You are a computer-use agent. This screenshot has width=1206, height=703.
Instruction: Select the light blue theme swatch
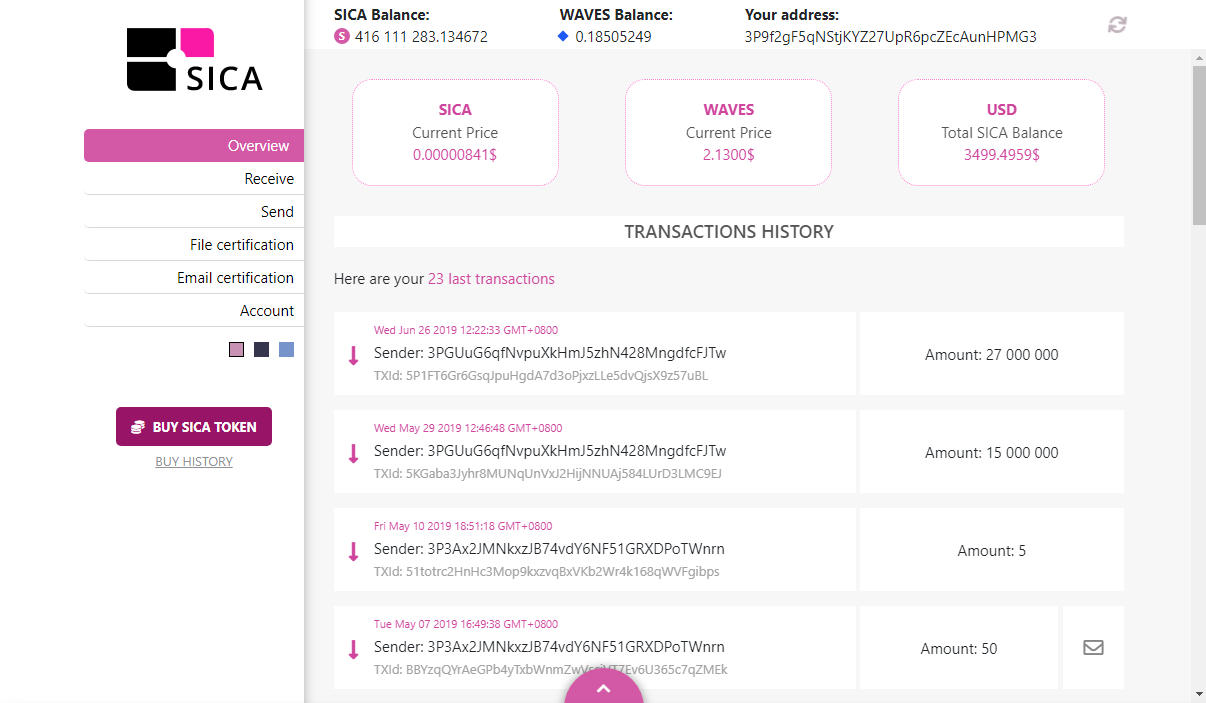pos(286,349)
